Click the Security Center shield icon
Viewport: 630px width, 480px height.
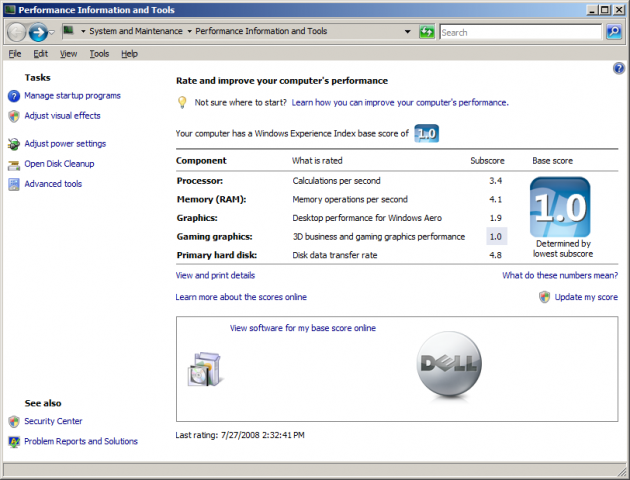point(14,422)
